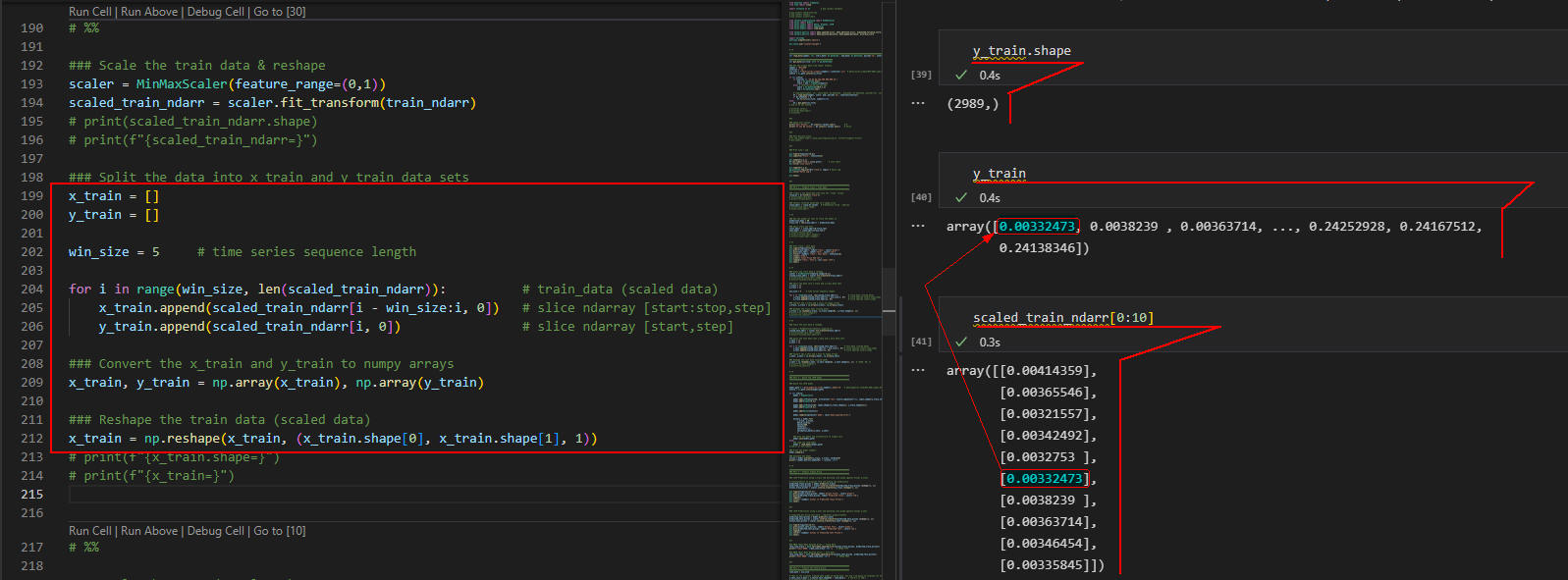Click the '# %%' marker on line 190
The image size is (1568, 580).
[83, 28]
